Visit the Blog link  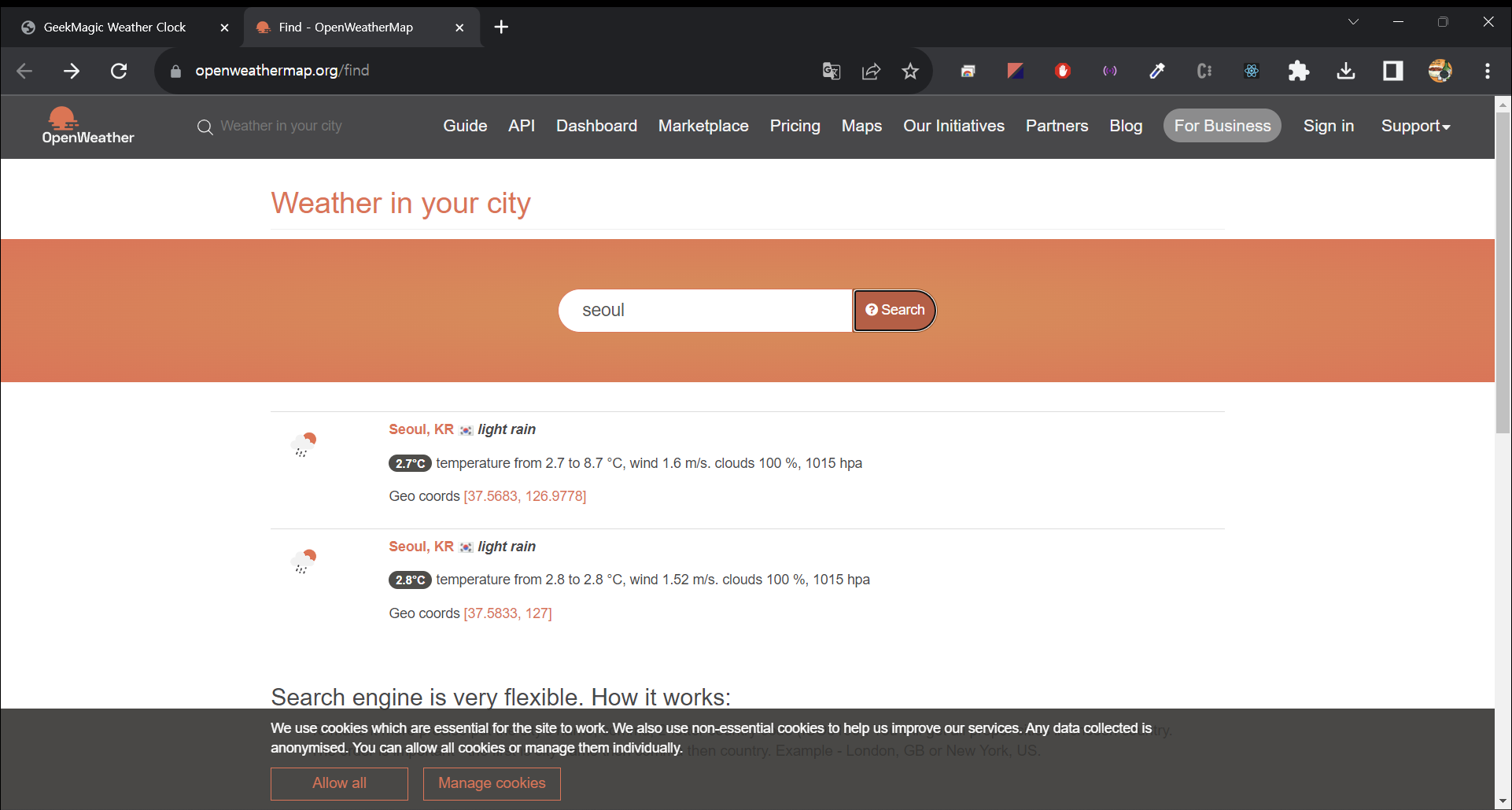1126,126
